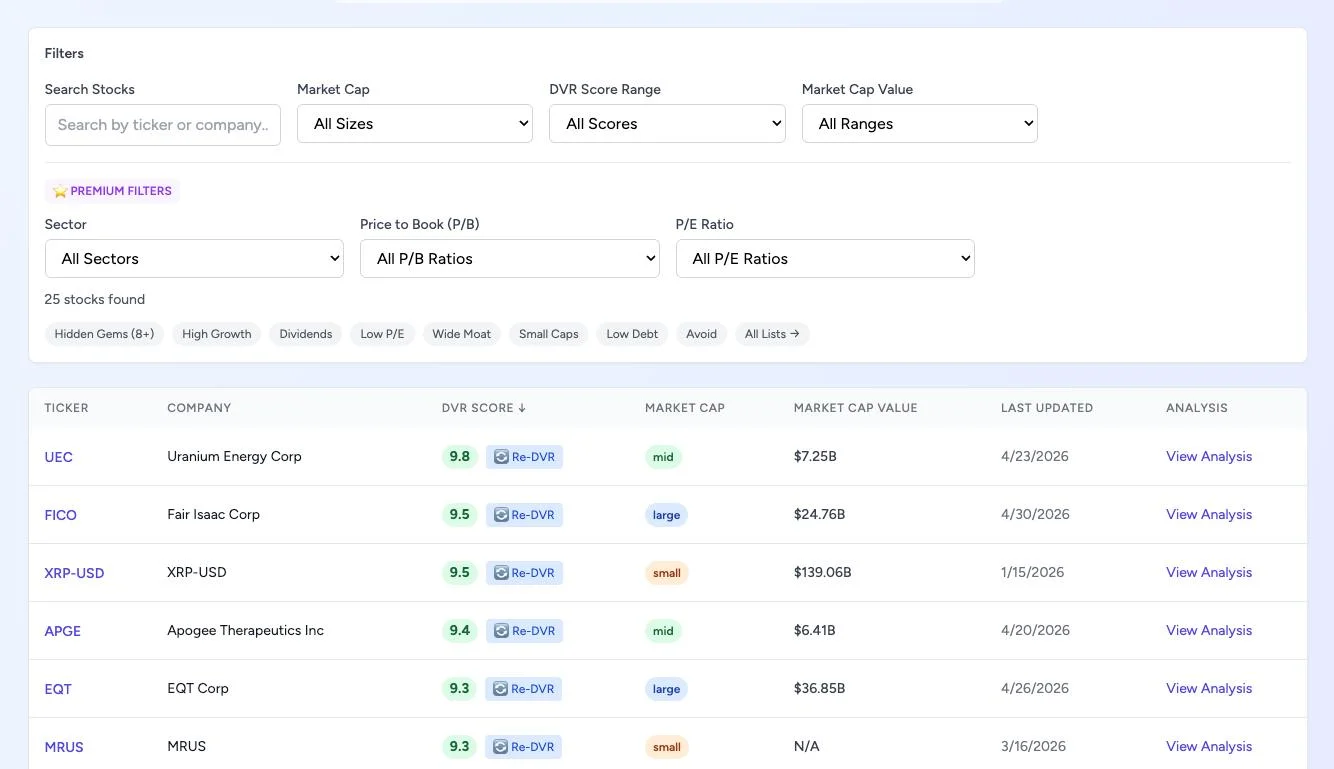Expand the Price to Book ratio dropdown
Image resolution: width=1334 pixels, height=769 pixels.
click(x=510, y=259)
